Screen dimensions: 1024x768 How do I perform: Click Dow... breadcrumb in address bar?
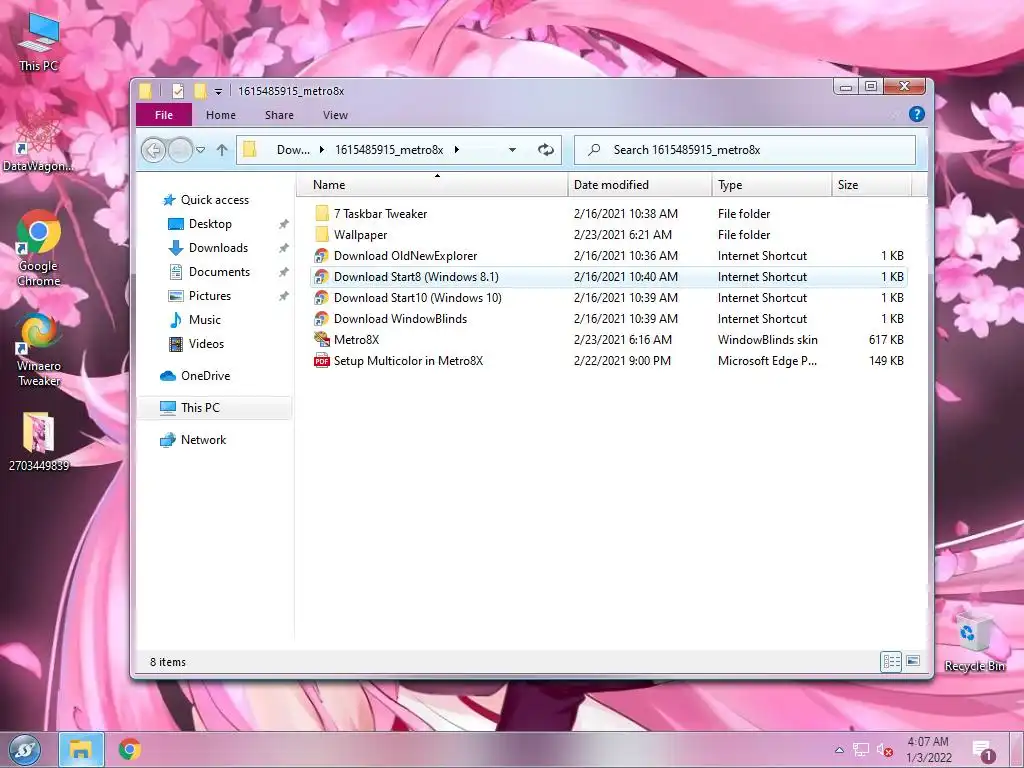[293, 150]
